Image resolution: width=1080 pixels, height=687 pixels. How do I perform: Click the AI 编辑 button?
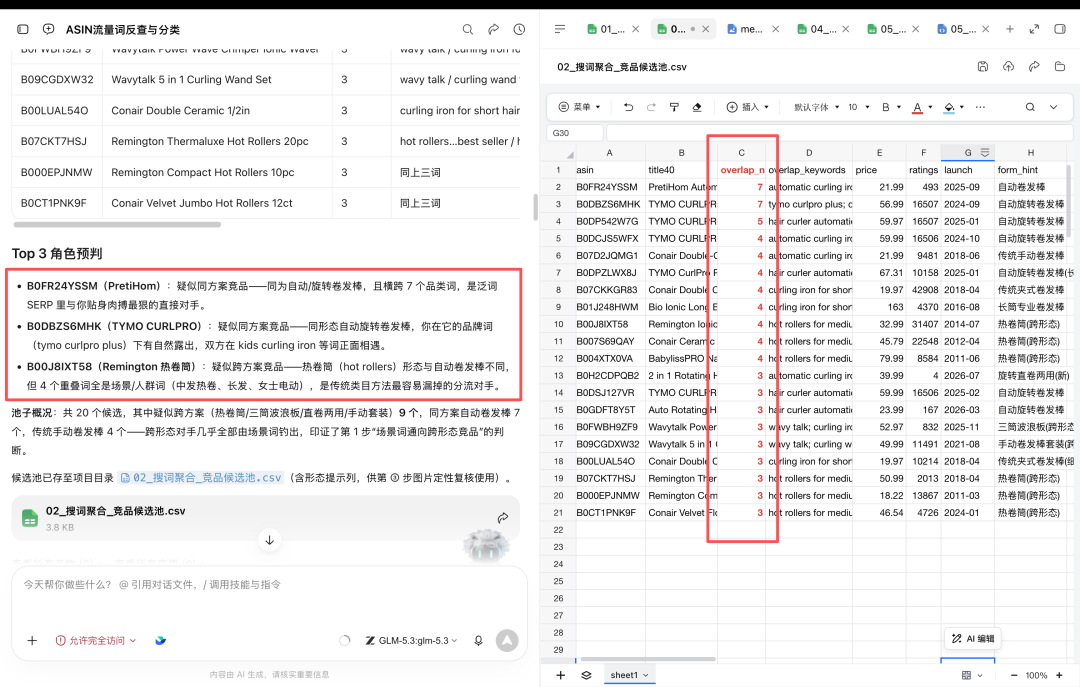click(973, 639)
